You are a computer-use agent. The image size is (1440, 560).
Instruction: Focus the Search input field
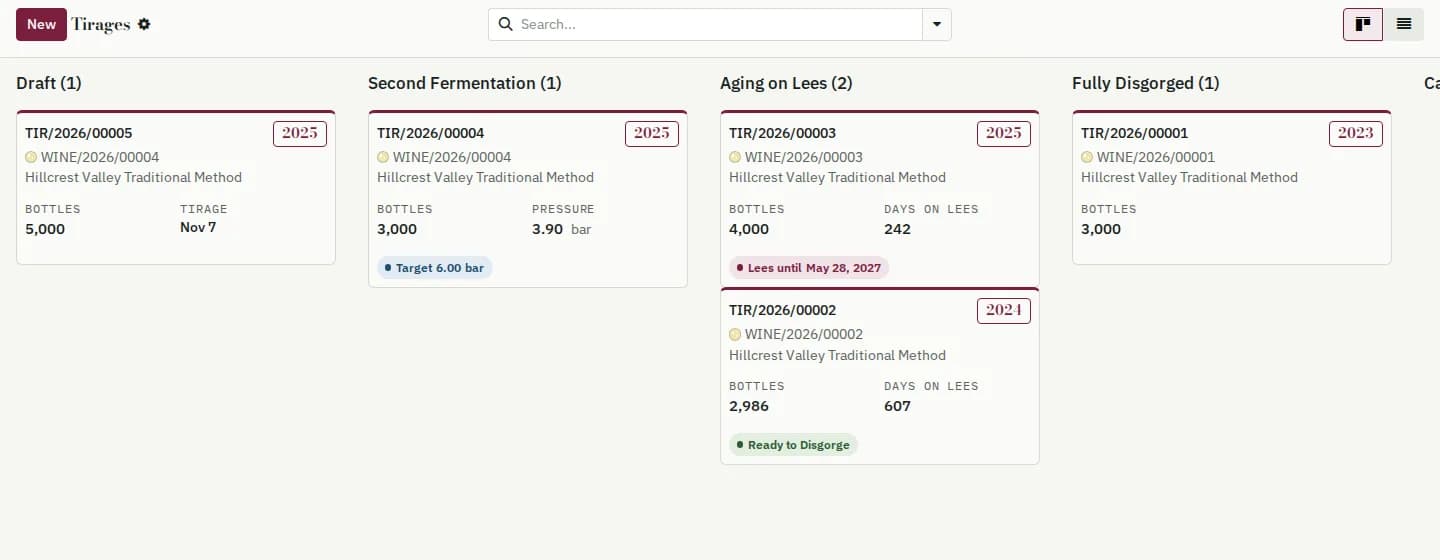point(718,24)
